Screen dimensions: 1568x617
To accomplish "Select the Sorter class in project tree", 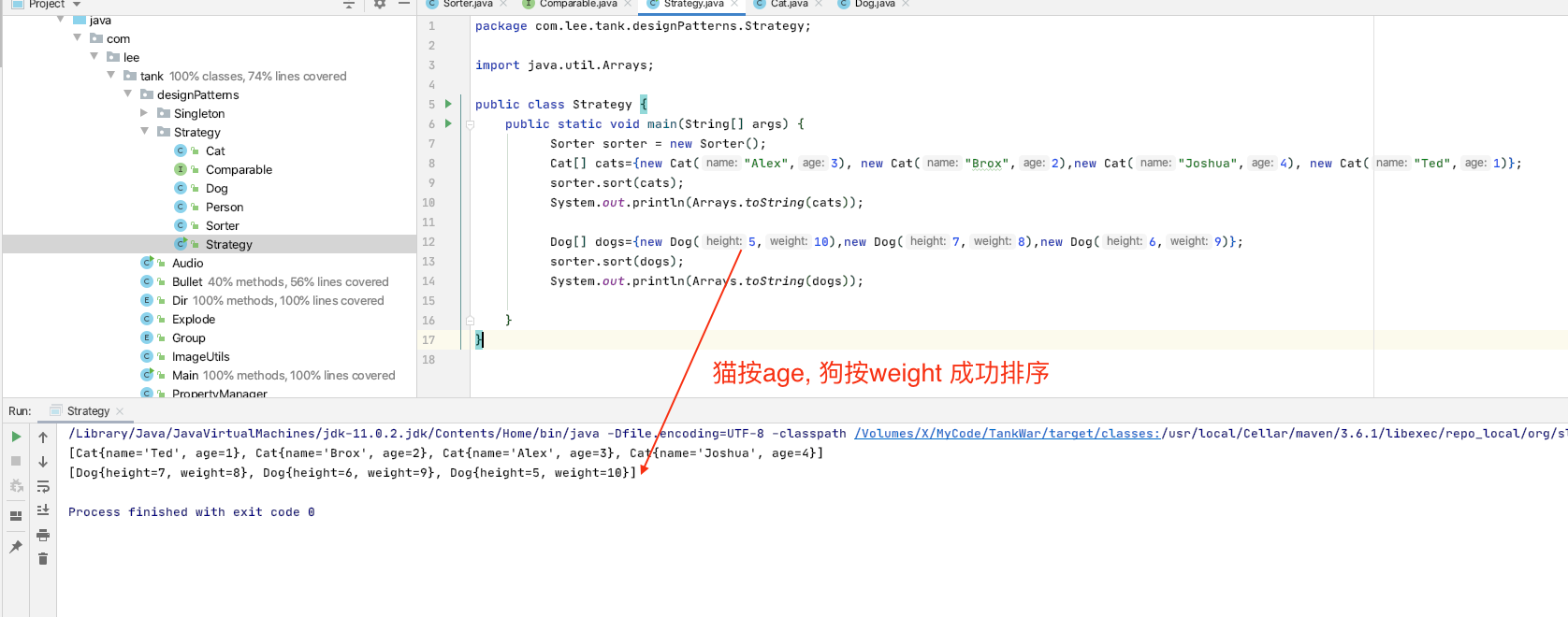I will (222, 225).
